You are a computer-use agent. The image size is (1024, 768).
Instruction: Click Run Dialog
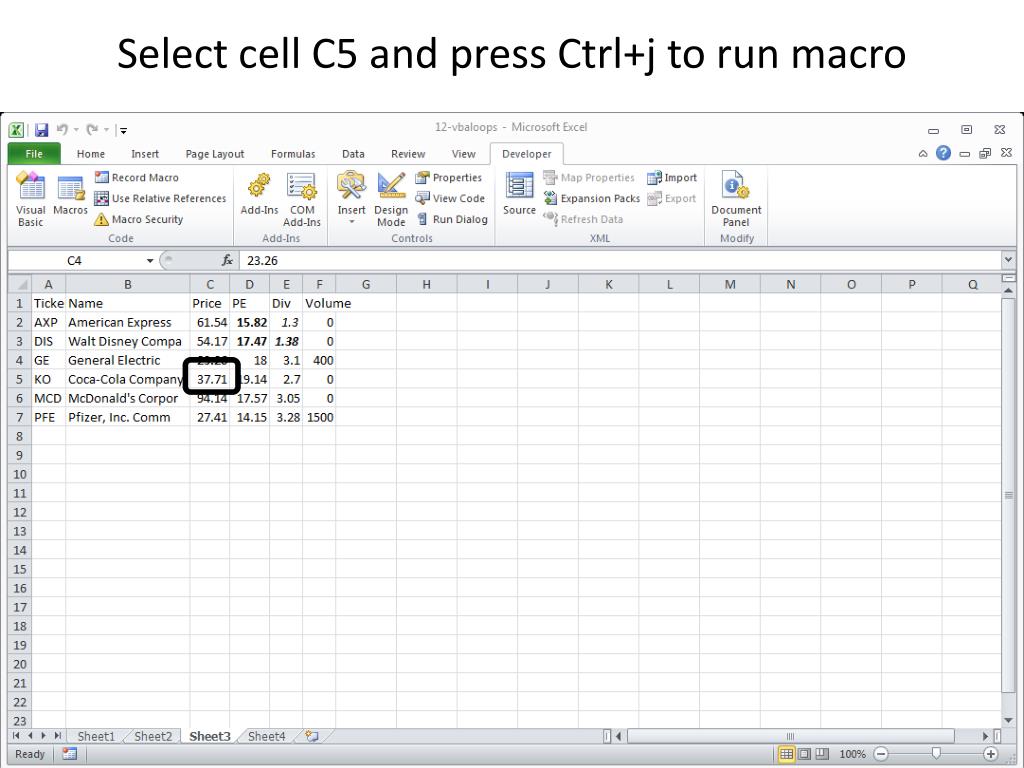452,219
